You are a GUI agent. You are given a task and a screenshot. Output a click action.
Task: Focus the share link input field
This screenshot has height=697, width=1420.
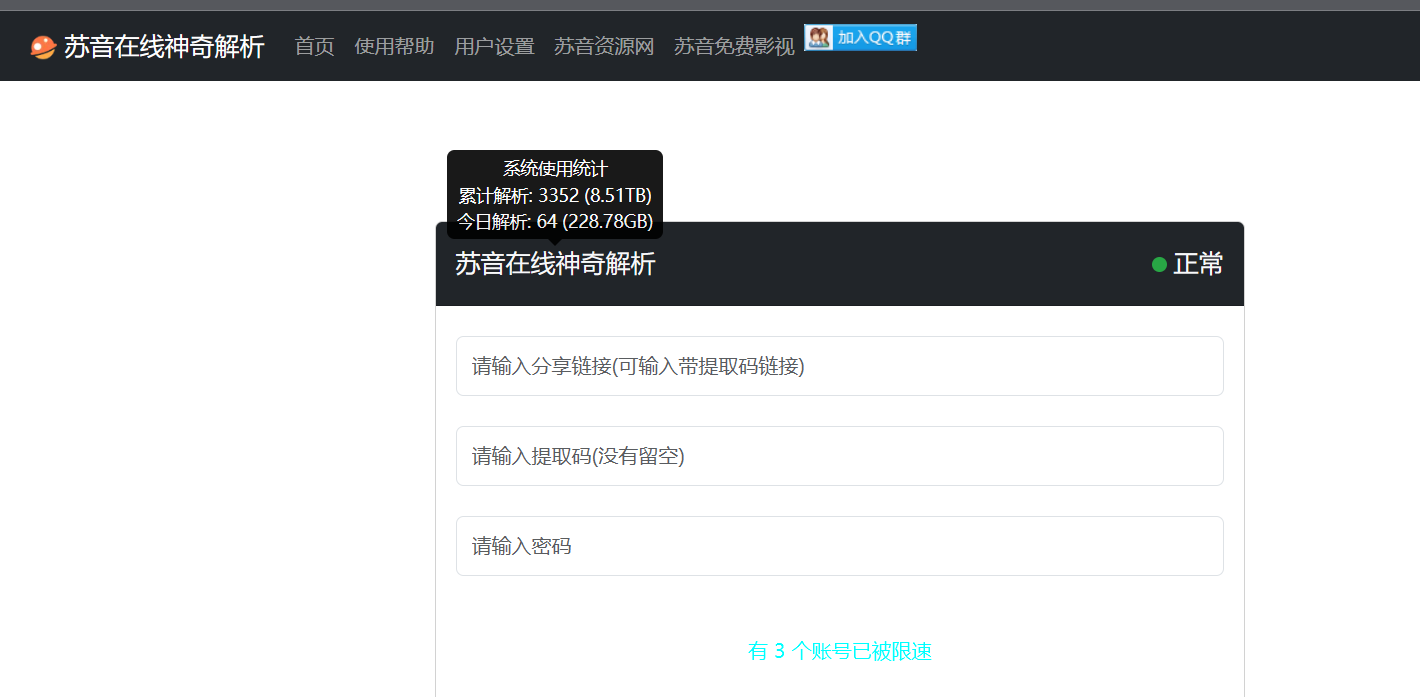[839, 366]
